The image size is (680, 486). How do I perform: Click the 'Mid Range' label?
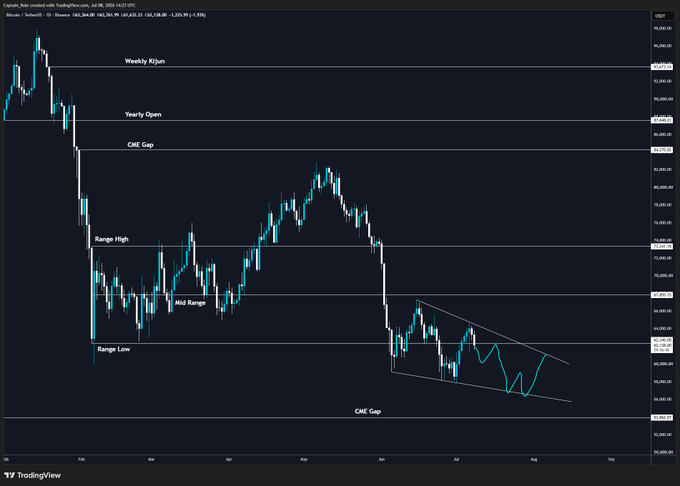pos(190,303)
